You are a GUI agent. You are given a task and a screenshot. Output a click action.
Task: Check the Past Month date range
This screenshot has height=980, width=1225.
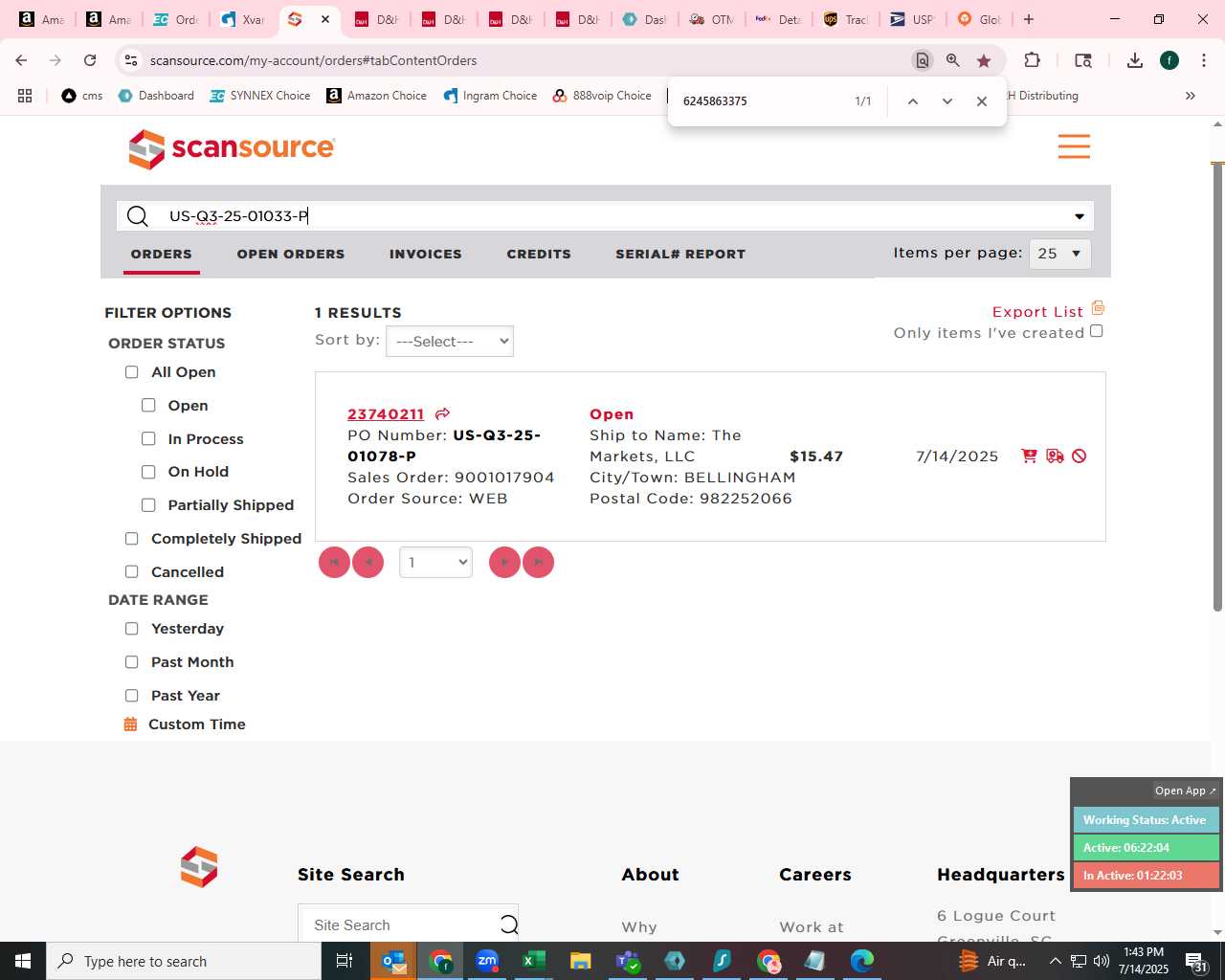point(132,662)
